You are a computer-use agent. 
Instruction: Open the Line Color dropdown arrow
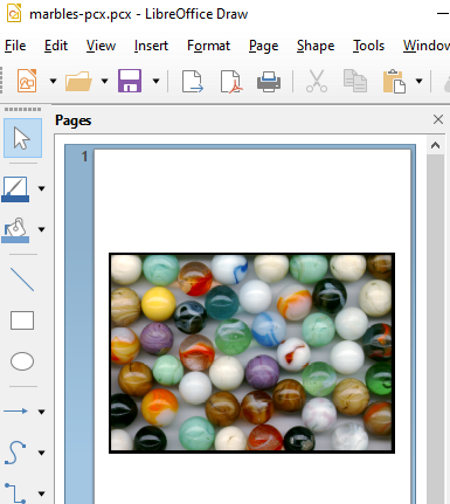42,189
